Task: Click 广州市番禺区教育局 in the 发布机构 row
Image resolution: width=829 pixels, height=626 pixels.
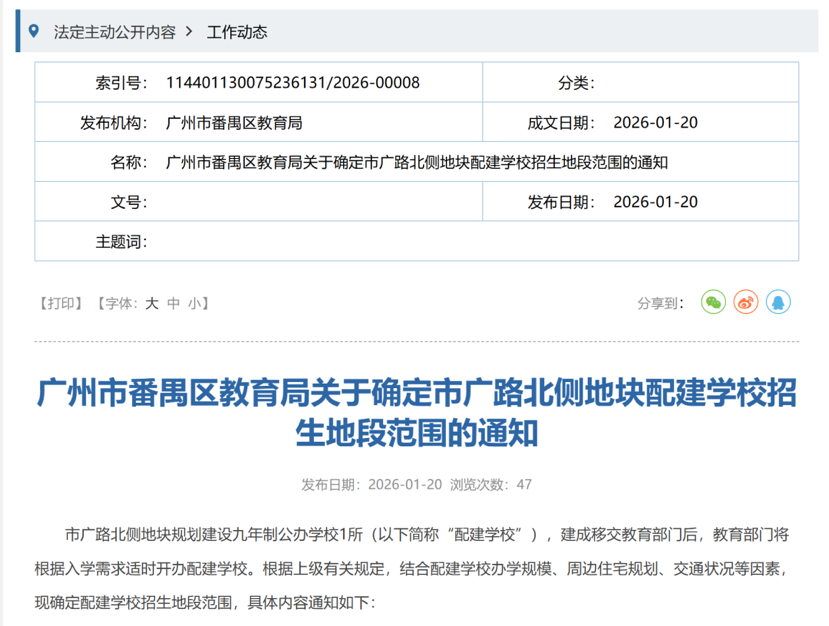Action: point(233,123)
